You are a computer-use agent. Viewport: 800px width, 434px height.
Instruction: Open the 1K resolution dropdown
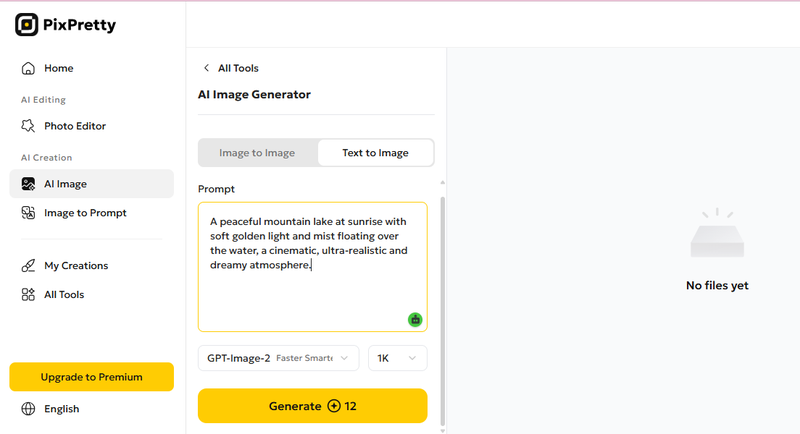coord(397,358)
